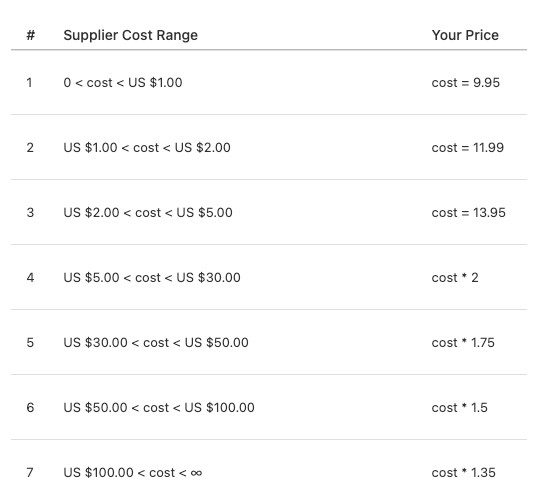This screenshot has height=504, width=537.
Task: Click the cost * 1.75 price formula
Action: coord(463,343)
